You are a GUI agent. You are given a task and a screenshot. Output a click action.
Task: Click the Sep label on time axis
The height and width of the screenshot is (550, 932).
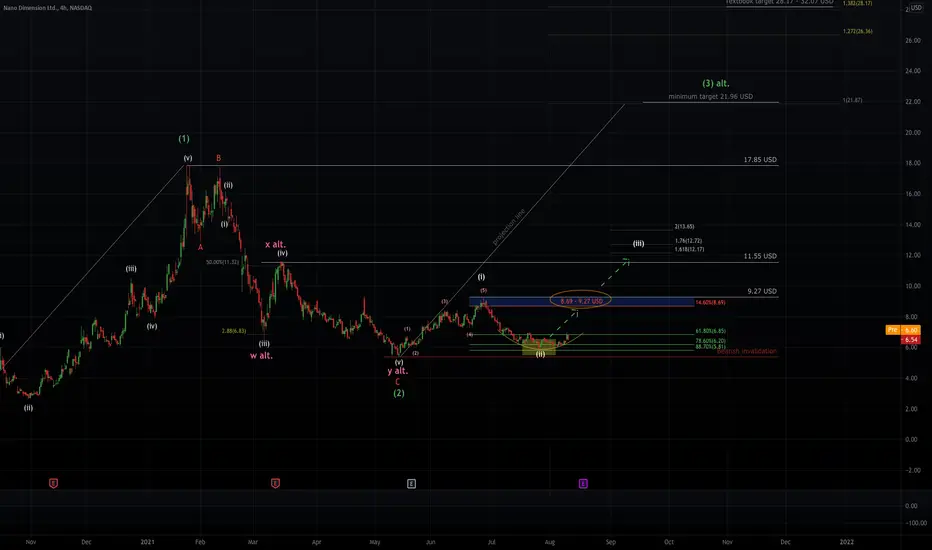tap(610, 542)
